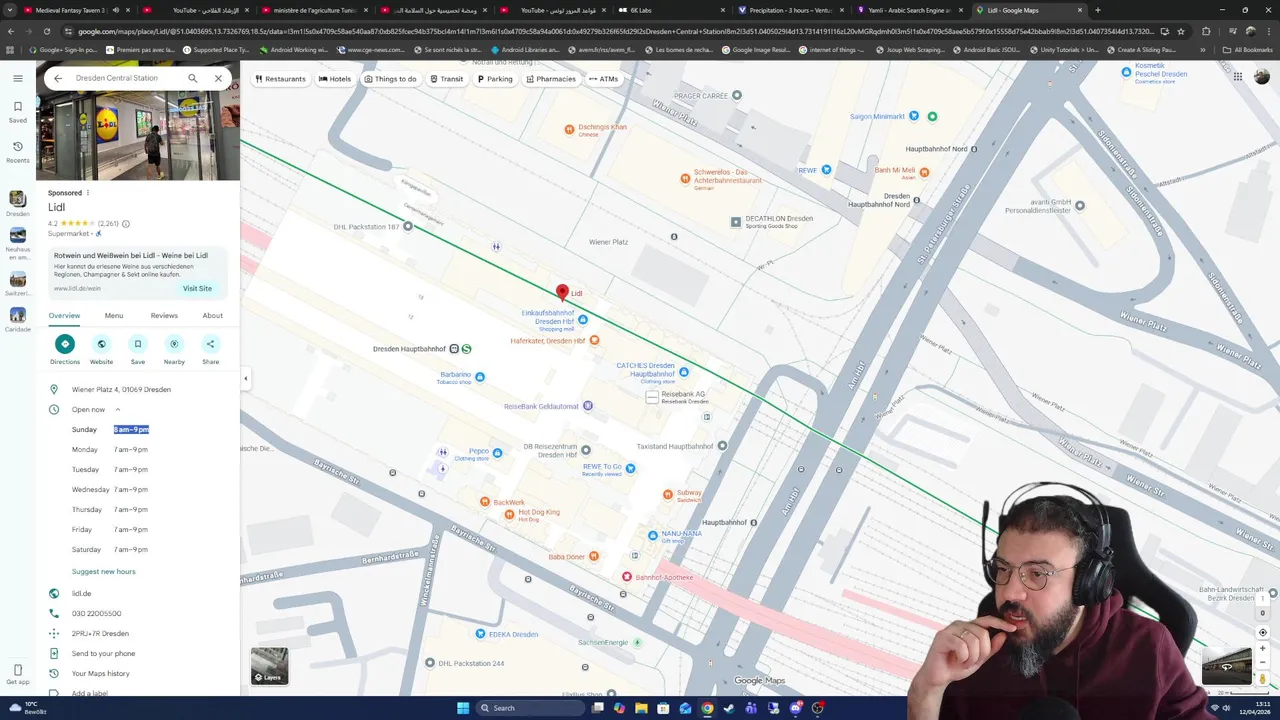1280x720 pixels.
Task: Bookmark page with the star icon
Action: [1181, 31]
